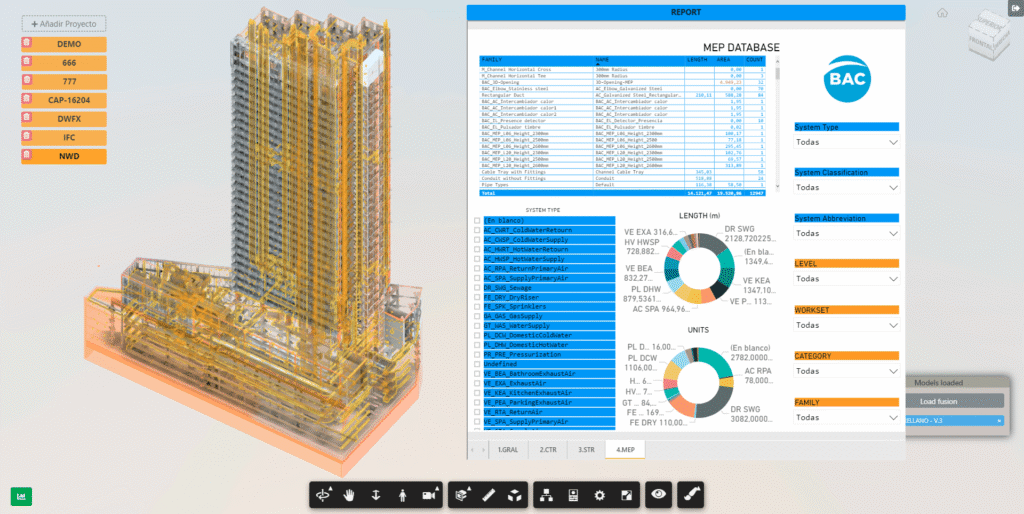Select the Measure ruler tool

[488, 495]
